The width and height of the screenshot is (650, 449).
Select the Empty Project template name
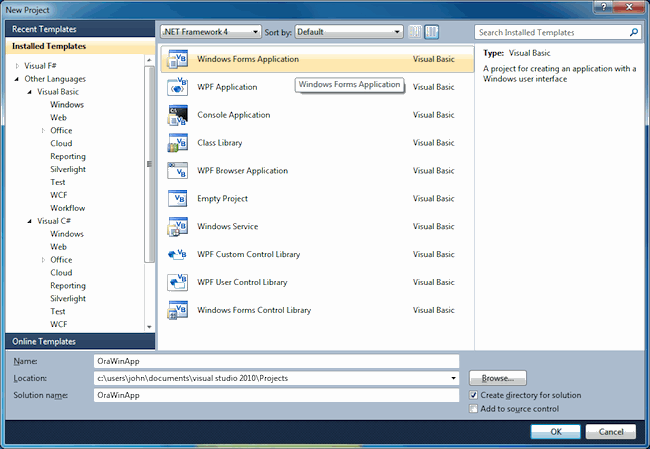(x=222, y=198)
